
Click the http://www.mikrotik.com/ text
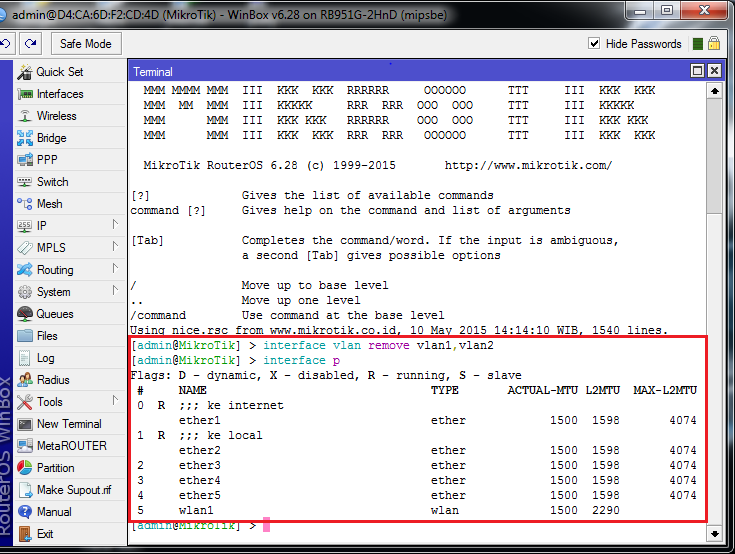click(x=528, y=165)
